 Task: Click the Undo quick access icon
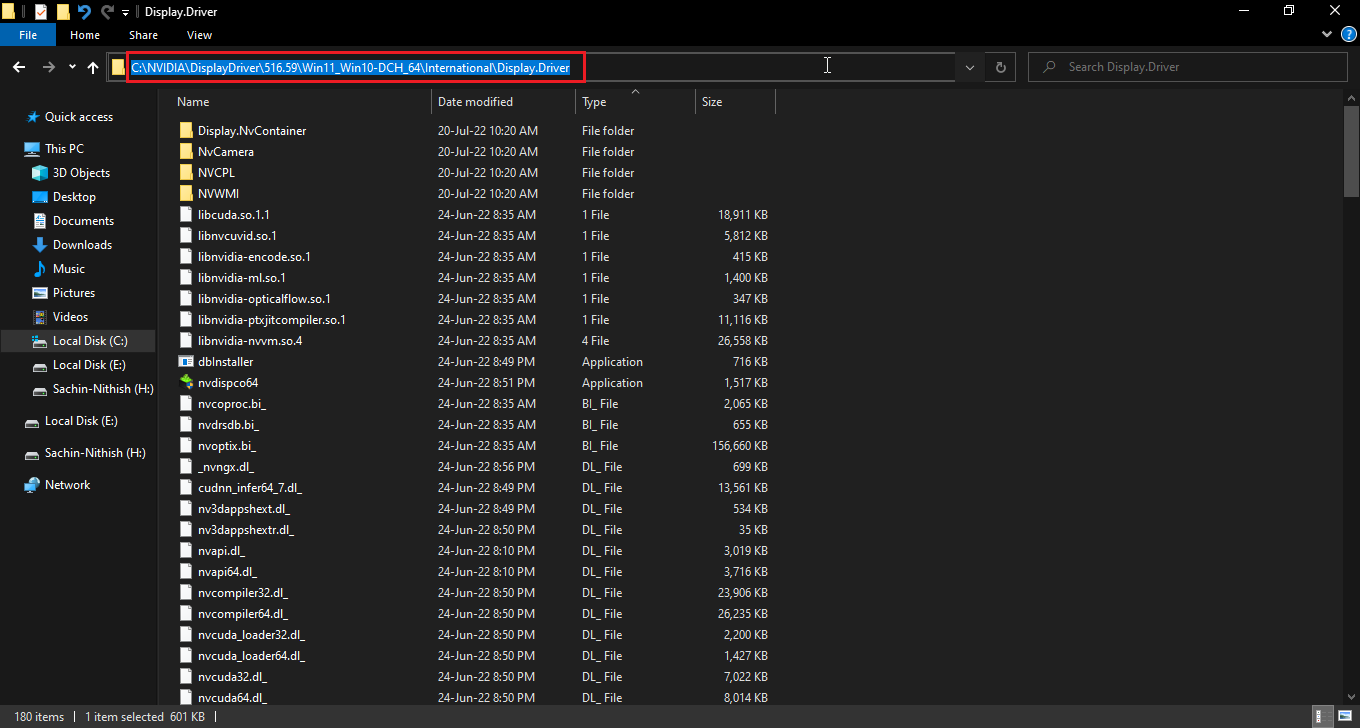tap(84, 12)
